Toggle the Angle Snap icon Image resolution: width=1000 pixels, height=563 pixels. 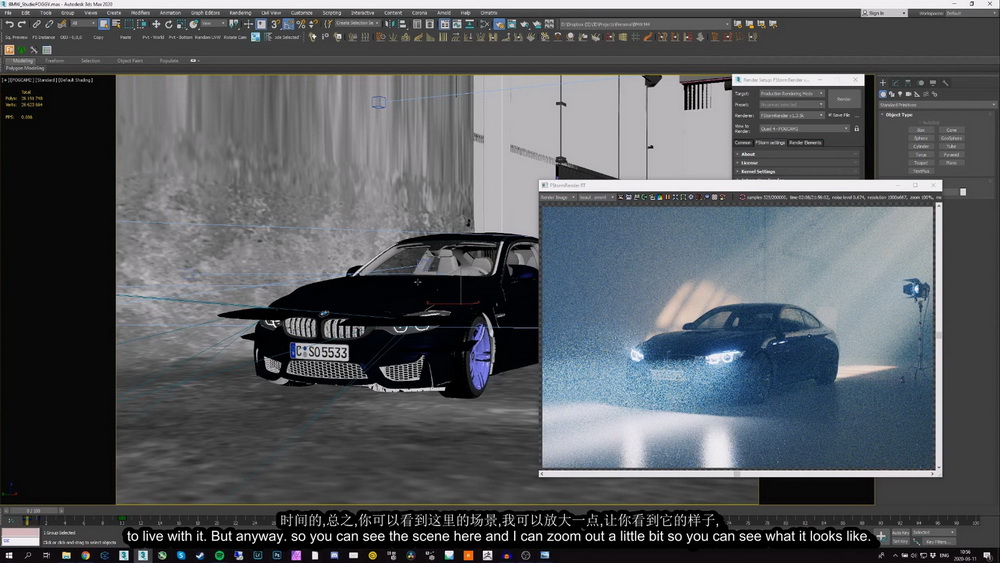tap(288, 24)
